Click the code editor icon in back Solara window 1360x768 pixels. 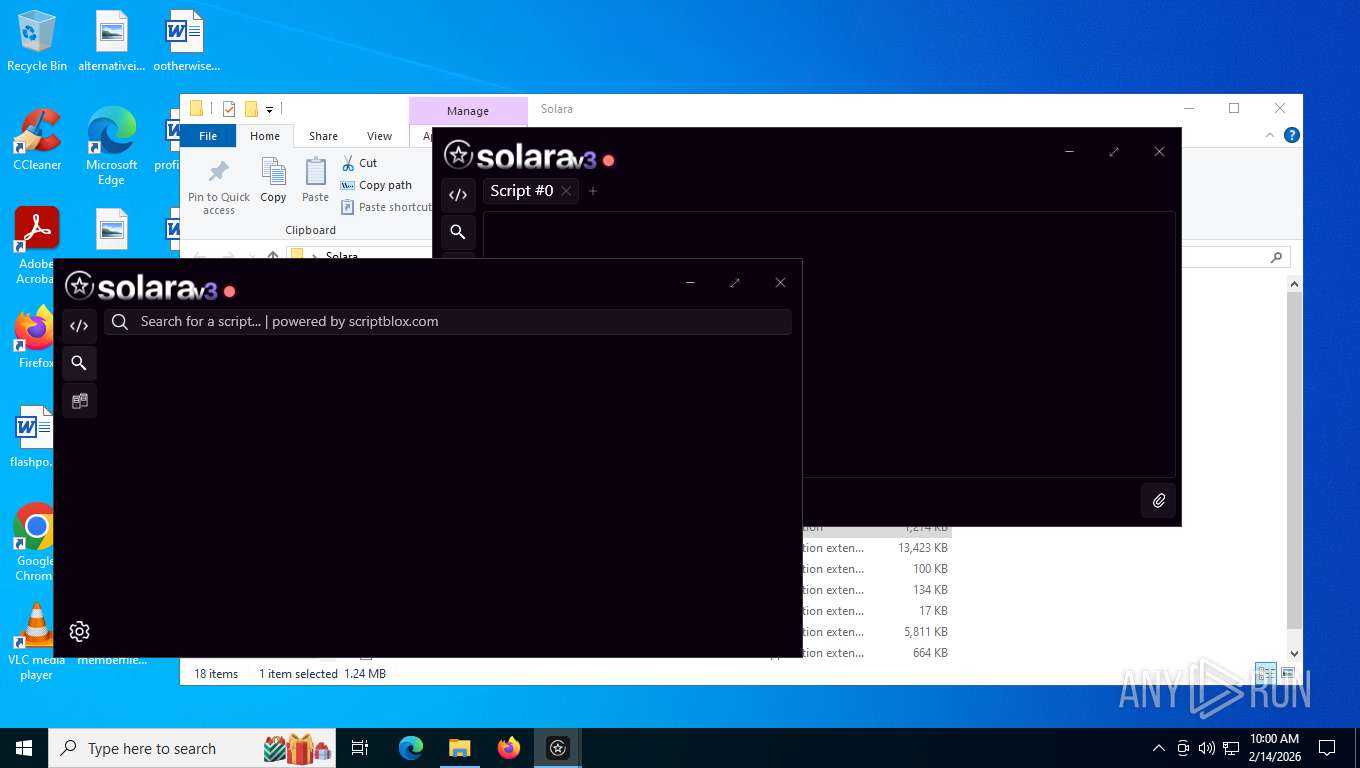pyautogui.click(x=458, y=195)
